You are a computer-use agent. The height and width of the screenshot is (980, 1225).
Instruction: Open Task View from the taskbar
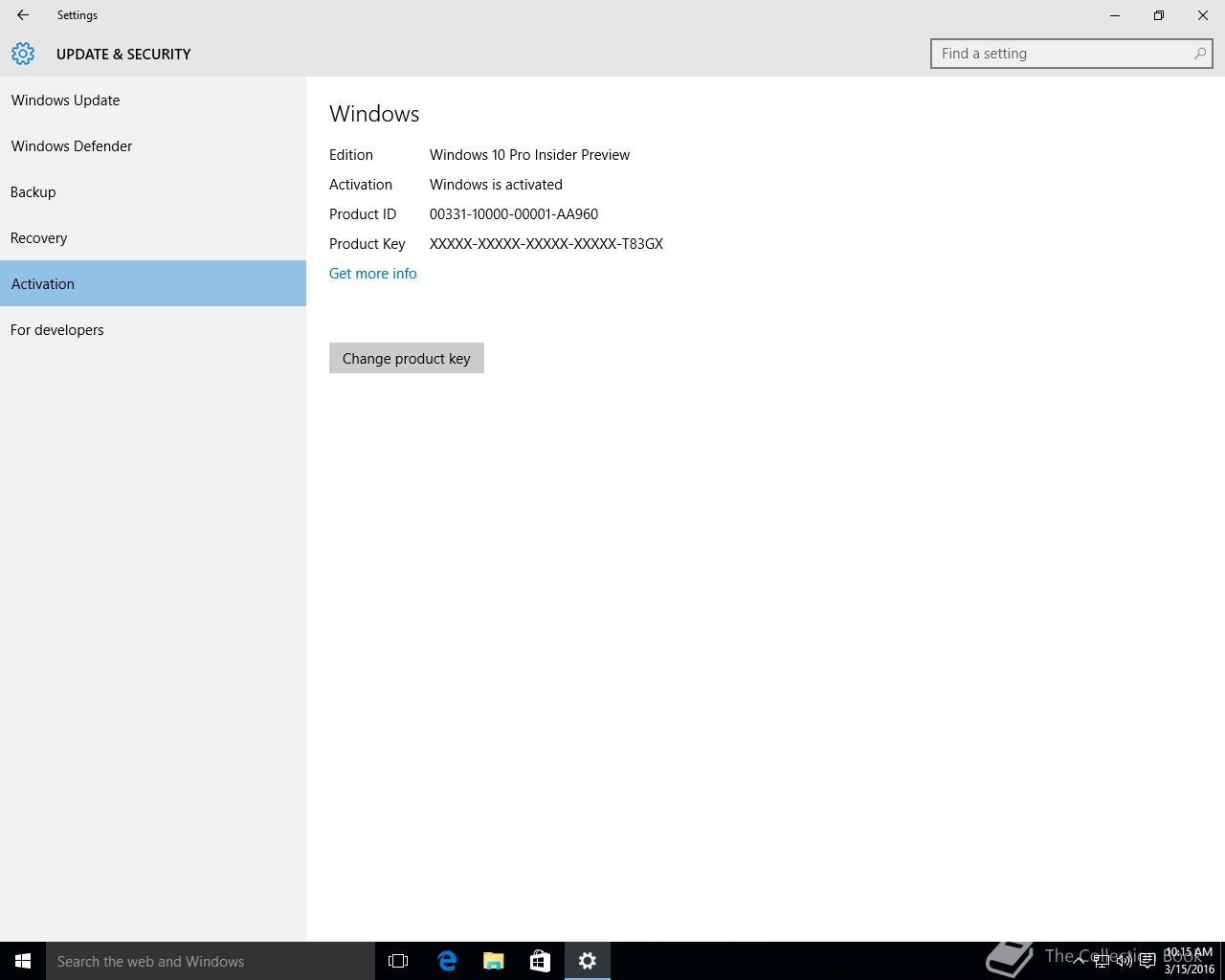[x=398, y=961]
